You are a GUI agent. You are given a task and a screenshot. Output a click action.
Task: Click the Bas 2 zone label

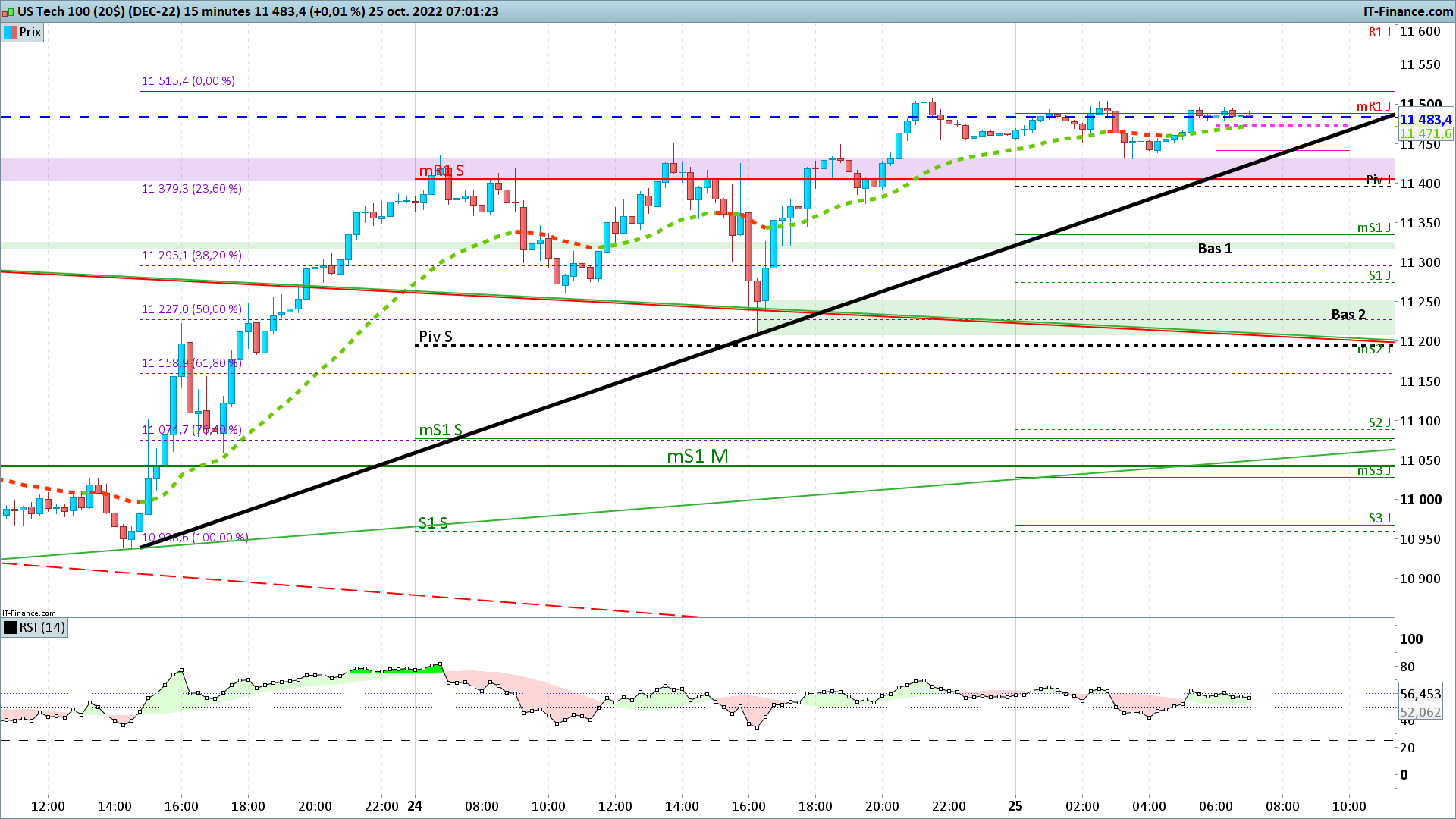pos(1348,315)
